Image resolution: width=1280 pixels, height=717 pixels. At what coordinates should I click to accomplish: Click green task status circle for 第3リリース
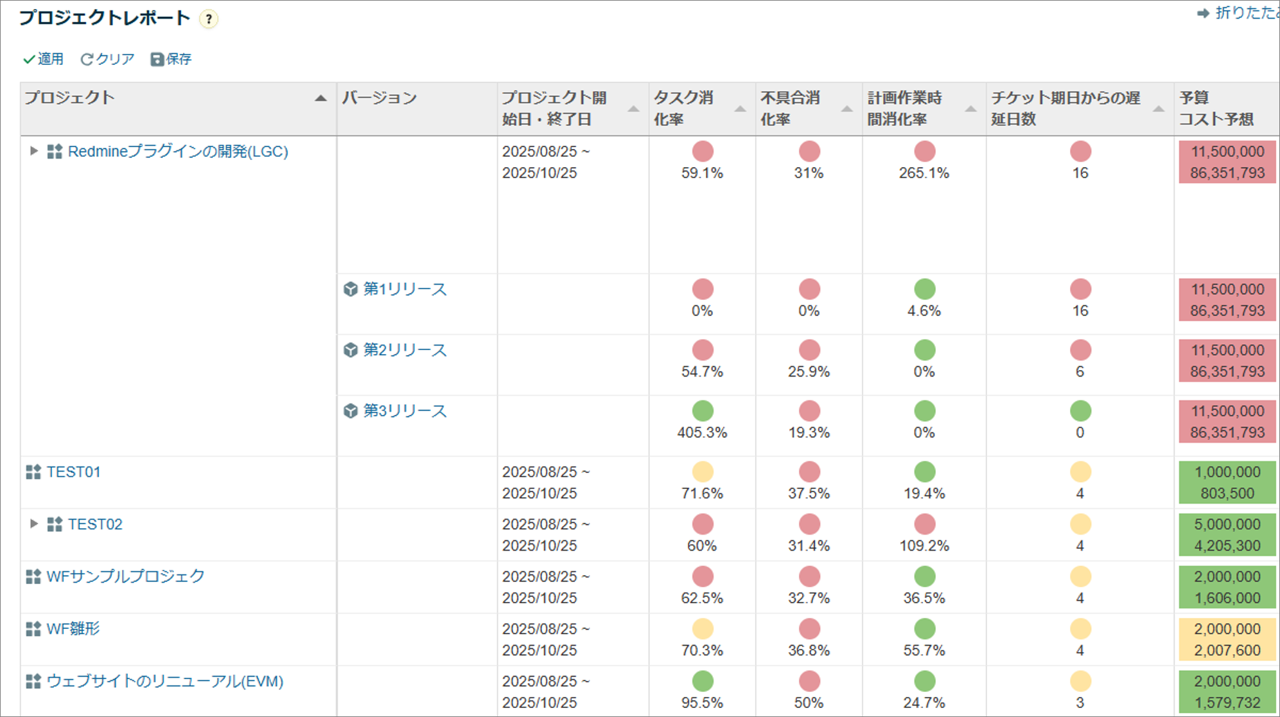pyautogui.click(x=703, y=411)
